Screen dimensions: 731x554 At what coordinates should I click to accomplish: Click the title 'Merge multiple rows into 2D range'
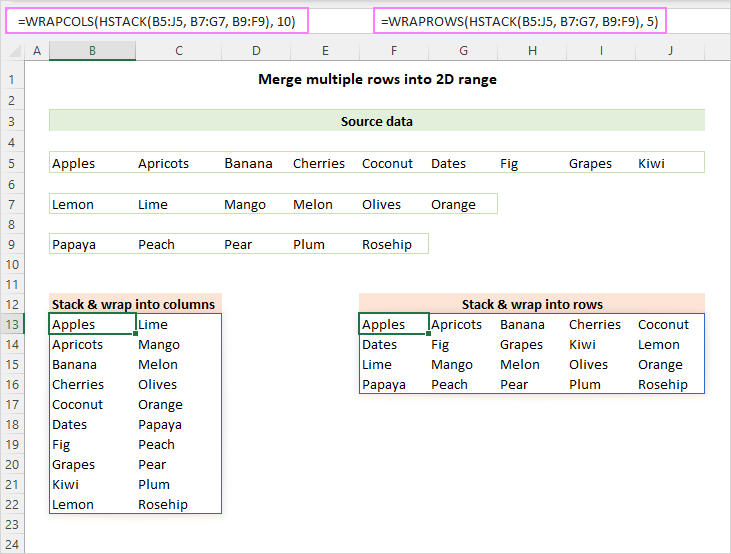tap(377, 79)
